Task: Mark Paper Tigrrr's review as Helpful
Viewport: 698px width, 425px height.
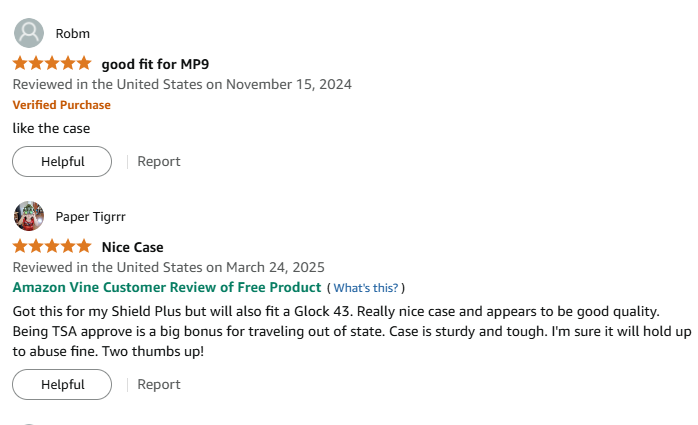Action: 62,385
